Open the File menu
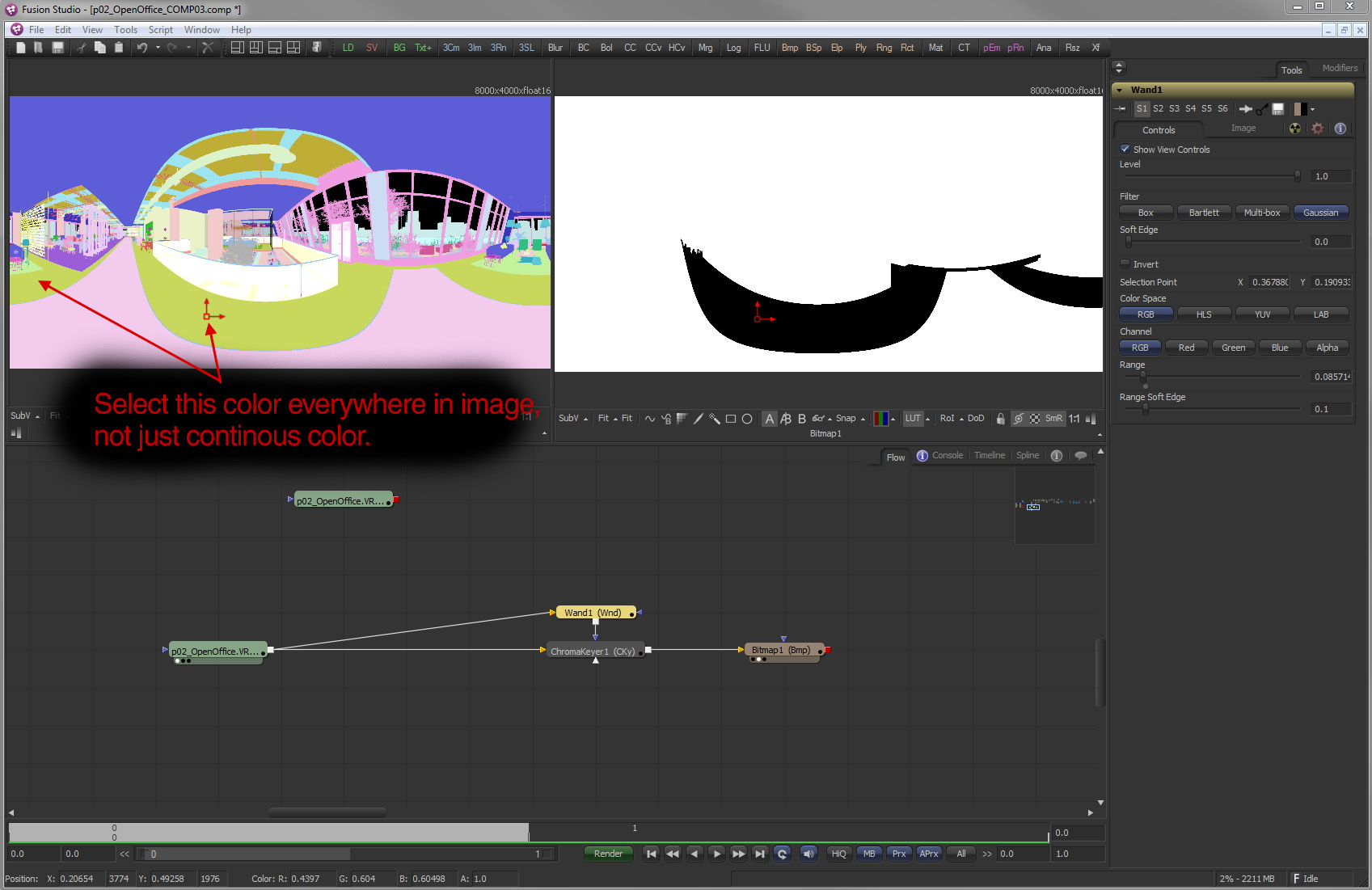Screen dimensions: 1372x890 (x=36, y=30)
